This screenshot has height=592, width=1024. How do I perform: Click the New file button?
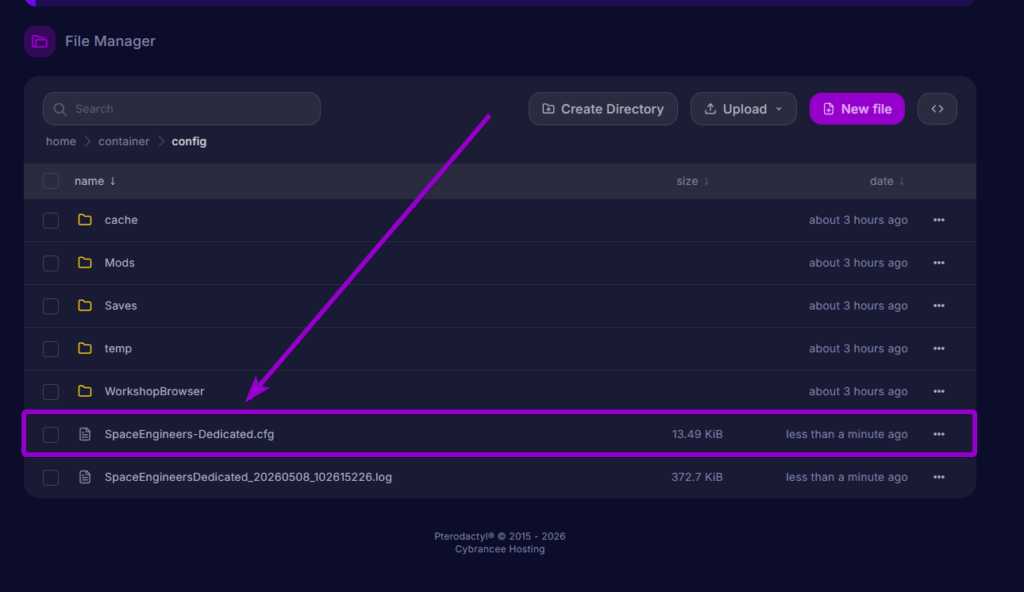[x=857, y=109]
